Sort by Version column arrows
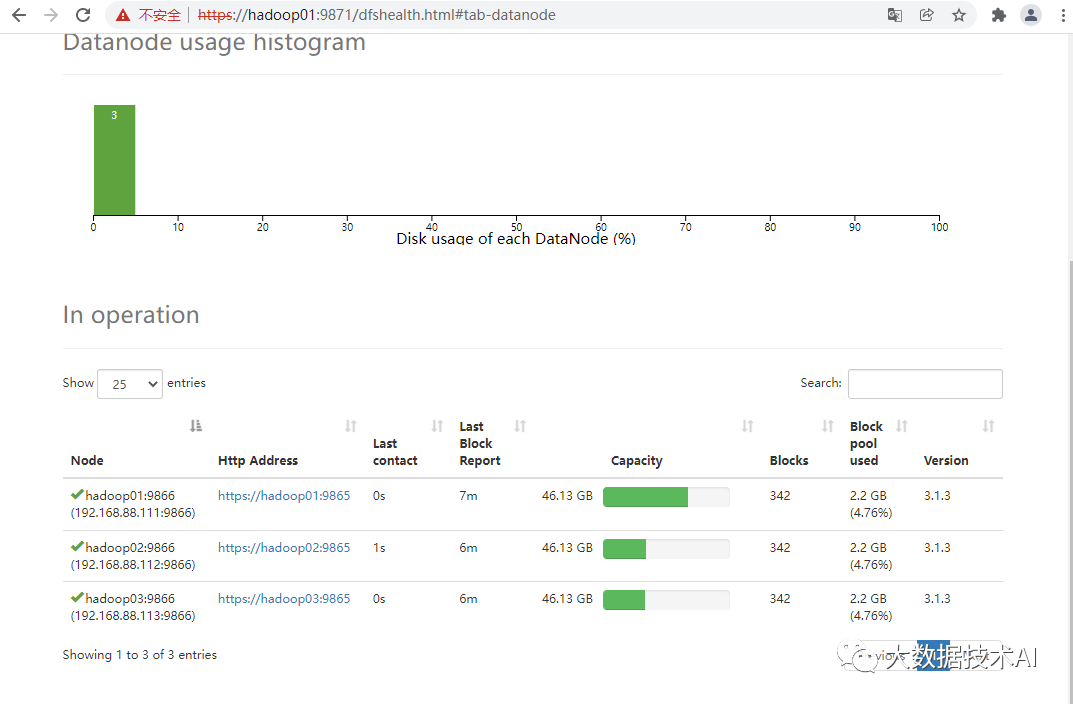 [x=988, y=426]
